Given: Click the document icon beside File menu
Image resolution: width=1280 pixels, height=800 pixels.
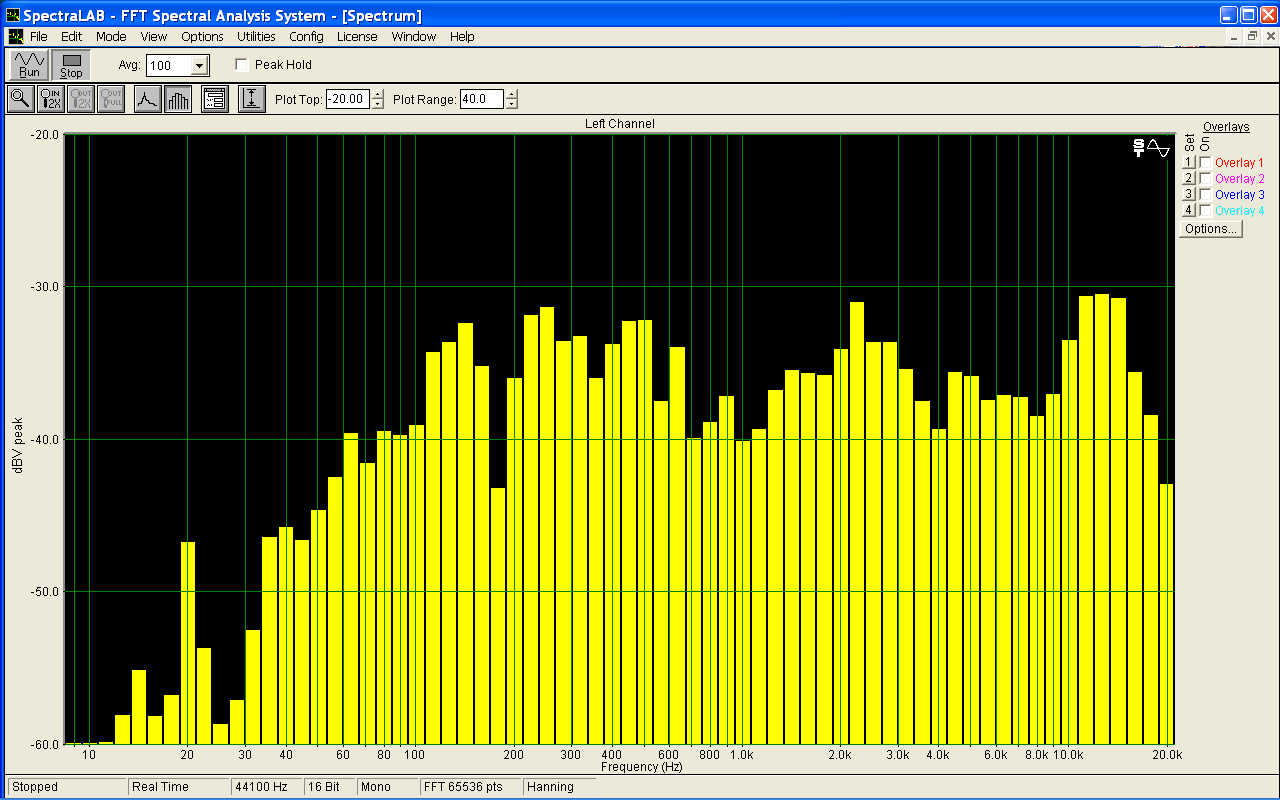Looking at the screenshot, I should point(15,36).
